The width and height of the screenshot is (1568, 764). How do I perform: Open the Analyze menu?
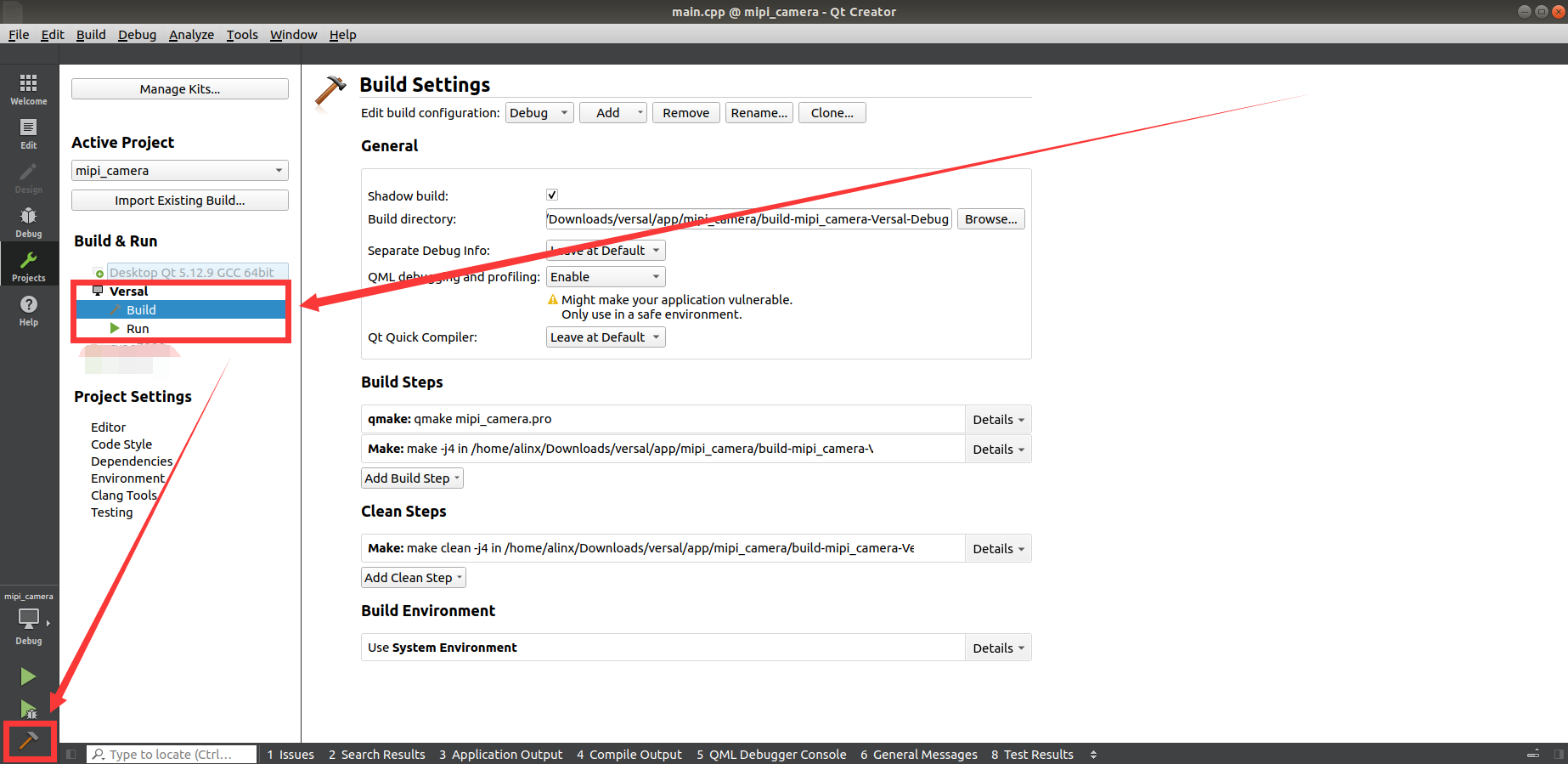pos(191,35)
